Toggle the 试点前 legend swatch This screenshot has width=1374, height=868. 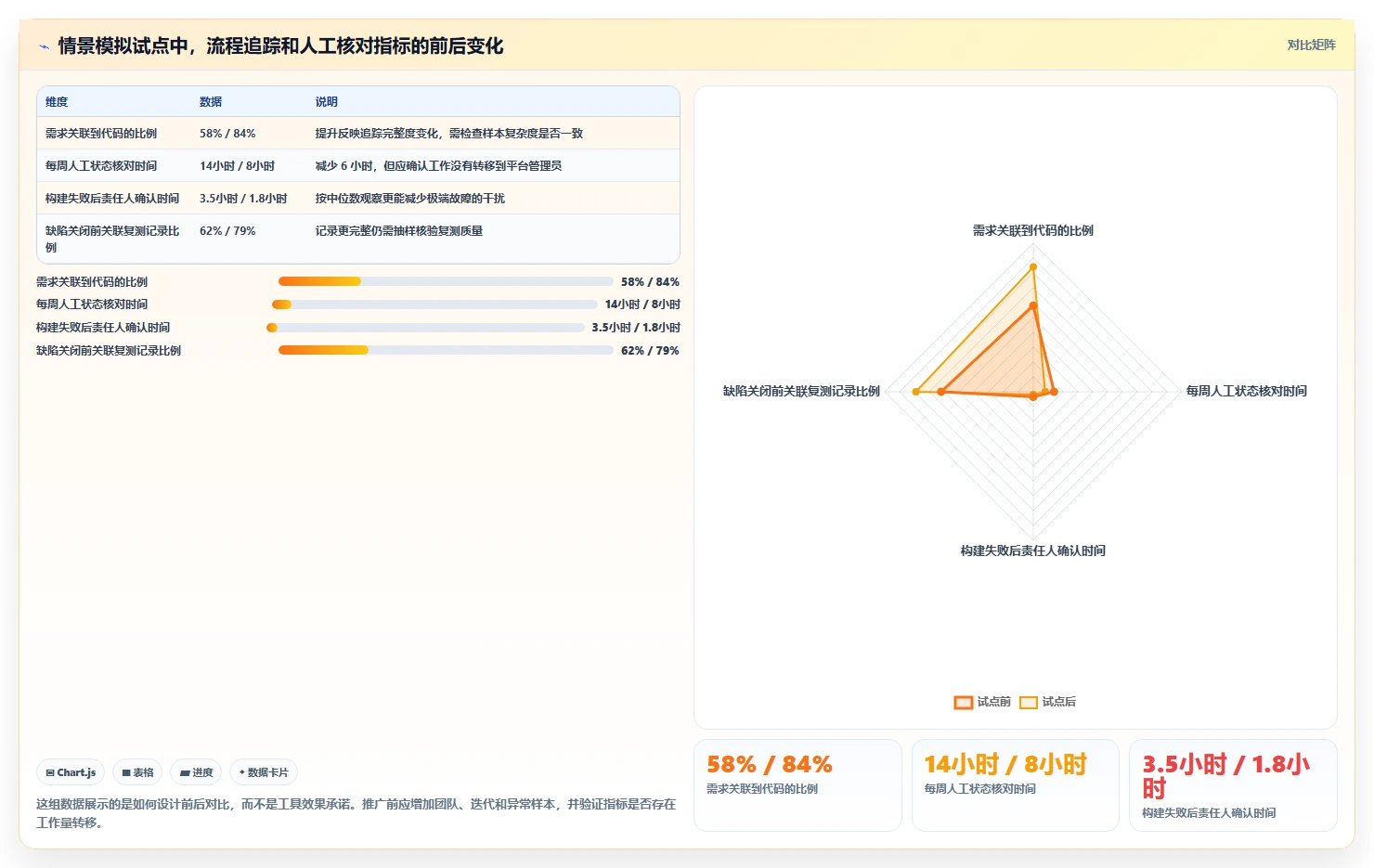coord(963,702)
